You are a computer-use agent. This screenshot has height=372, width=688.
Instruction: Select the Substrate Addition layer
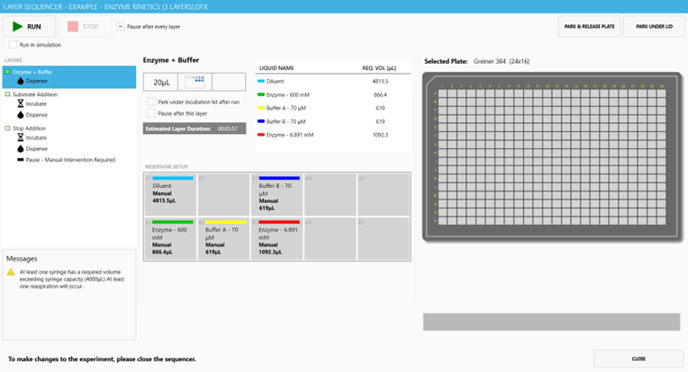[35, 94]
